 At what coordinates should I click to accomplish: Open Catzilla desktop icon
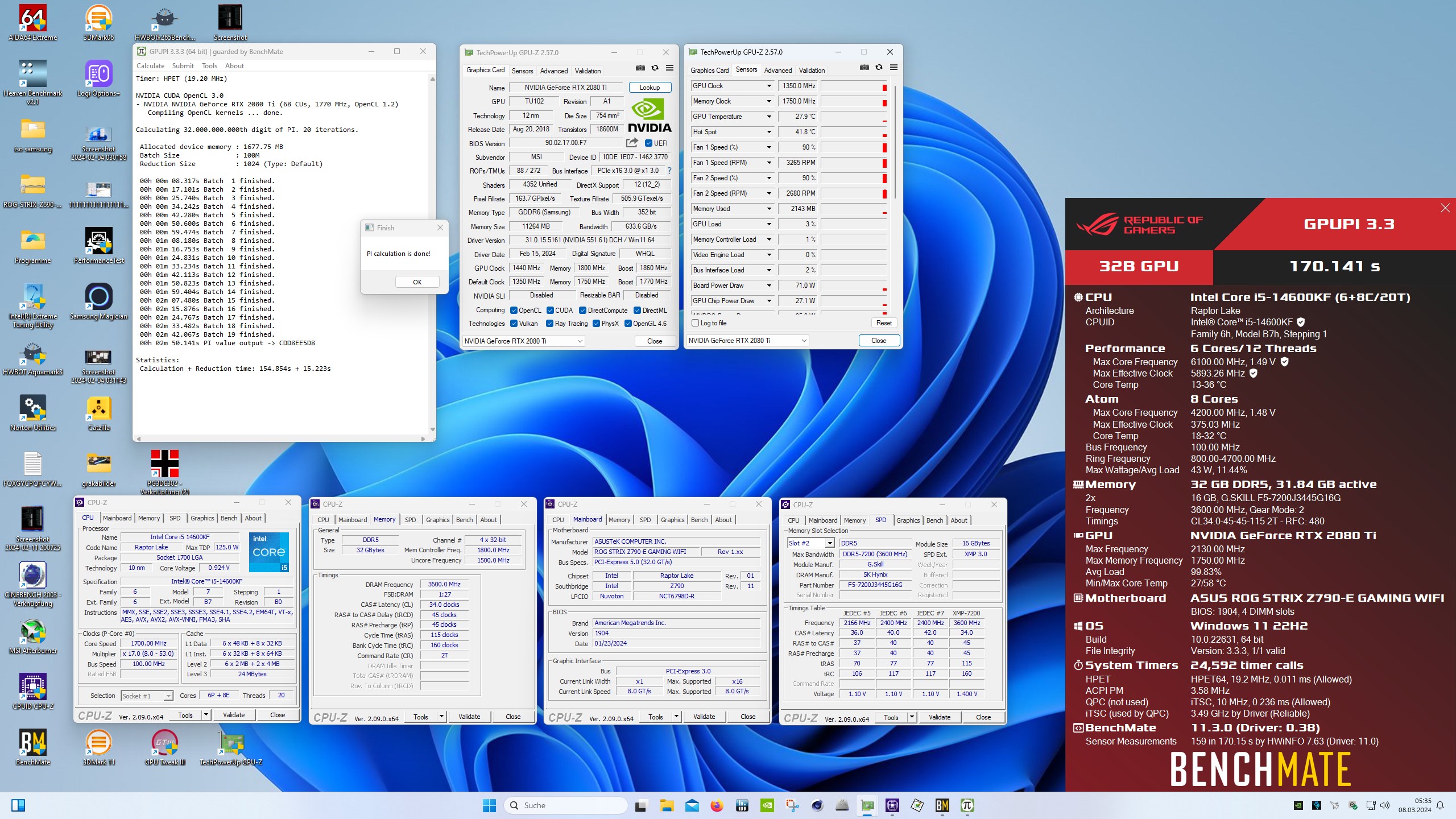98,413
